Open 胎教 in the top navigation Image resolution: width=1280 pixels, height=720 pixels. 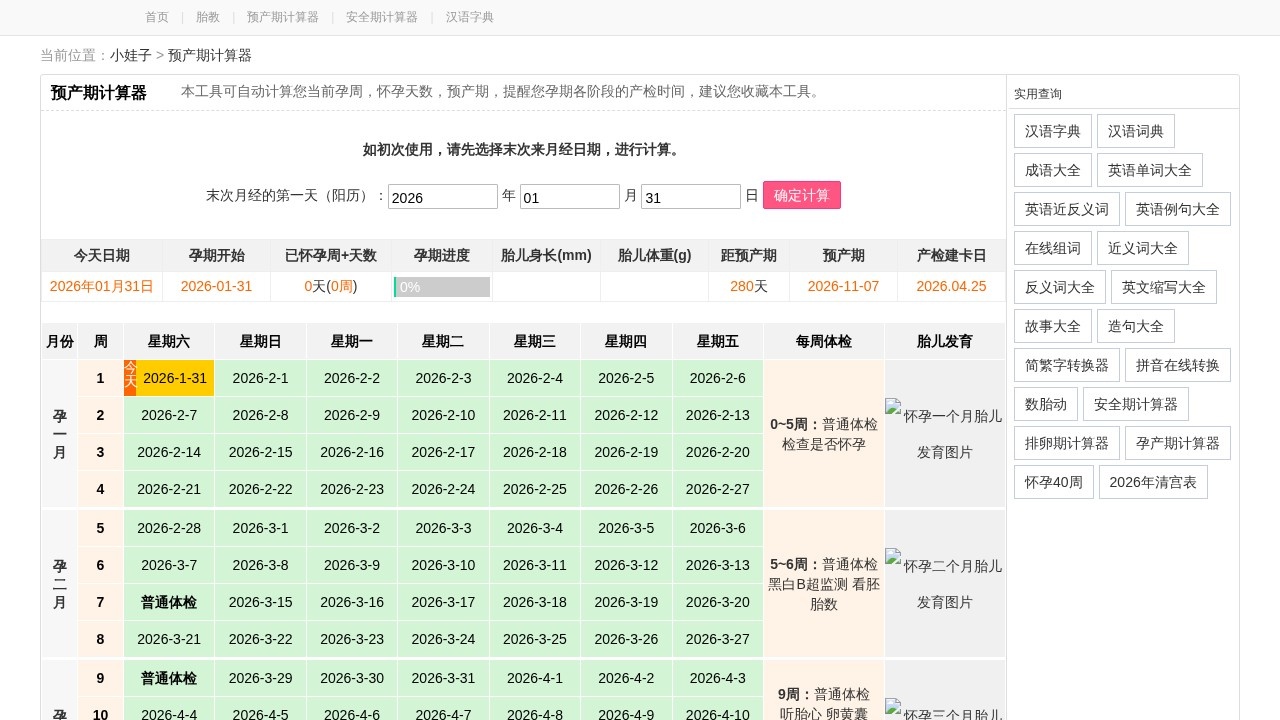pyautogui.click(x=208, y=17)
